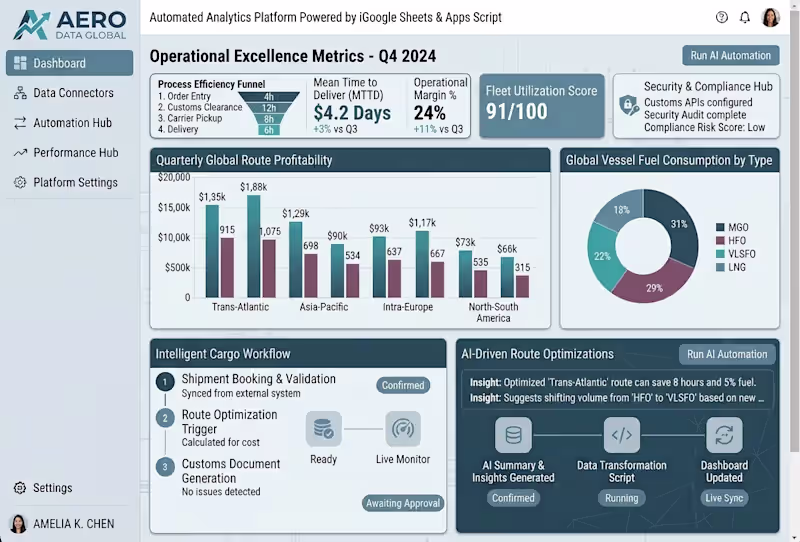
Task: Click the Intra-Europe axis label
Action: click(x=408, y=307)
